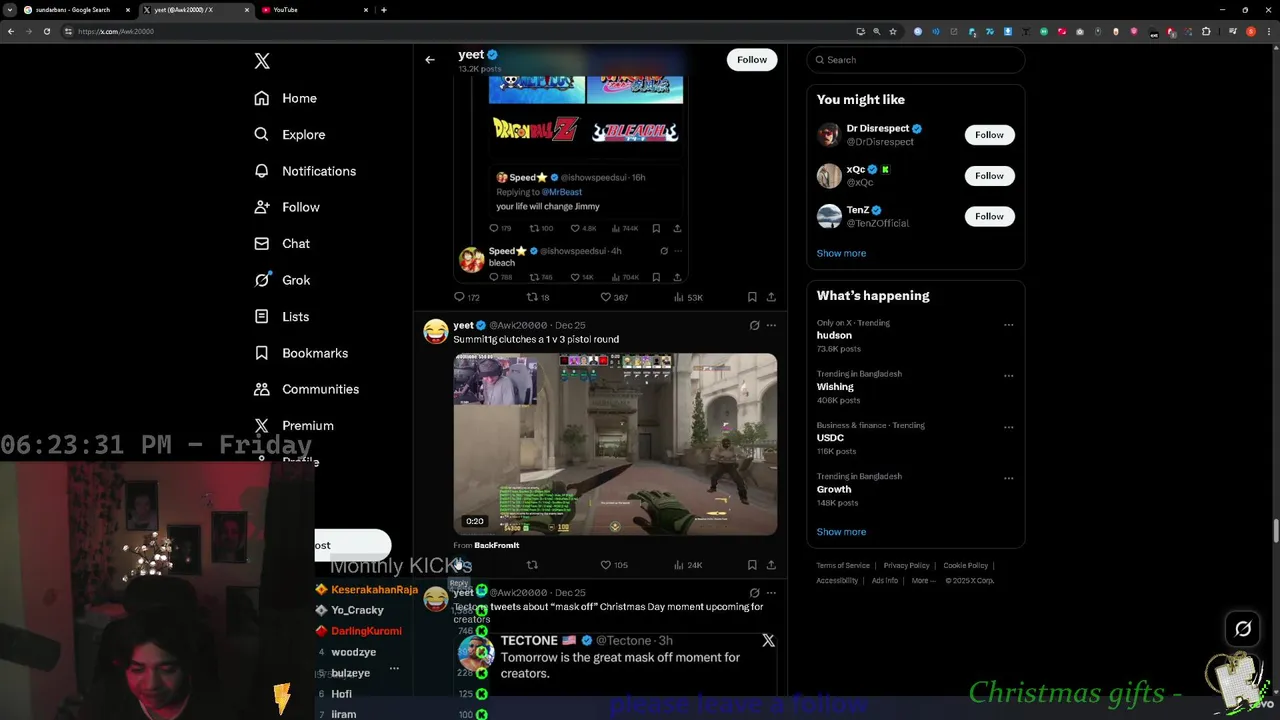Share the post with 367 likes
Screen dimensions: 1280x720
[771, 297]
